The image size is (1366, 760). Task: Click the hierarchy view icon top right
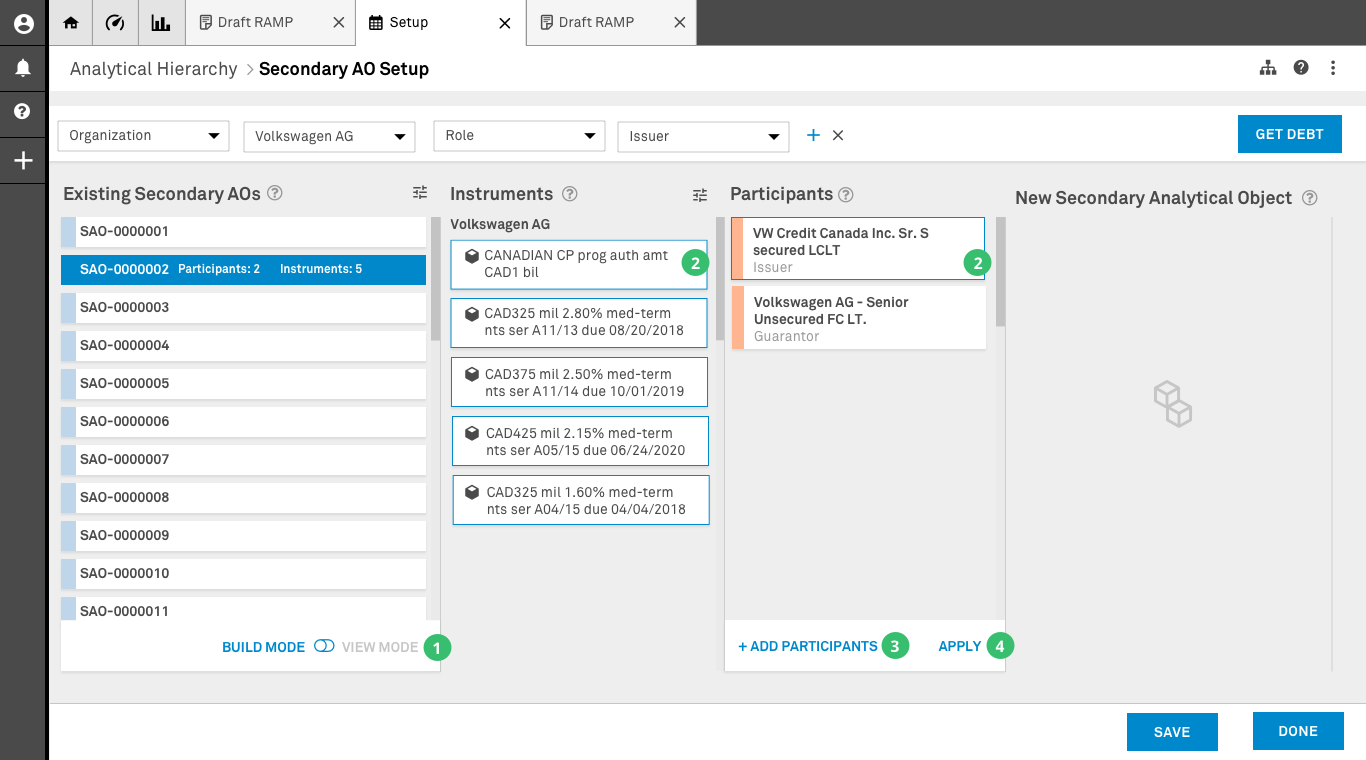click(x=1268, y=68)
